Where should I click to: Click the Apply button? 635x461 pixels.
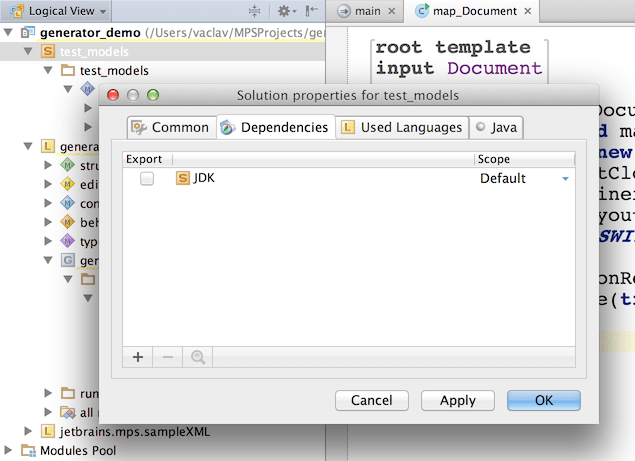(x=458, y=400)
